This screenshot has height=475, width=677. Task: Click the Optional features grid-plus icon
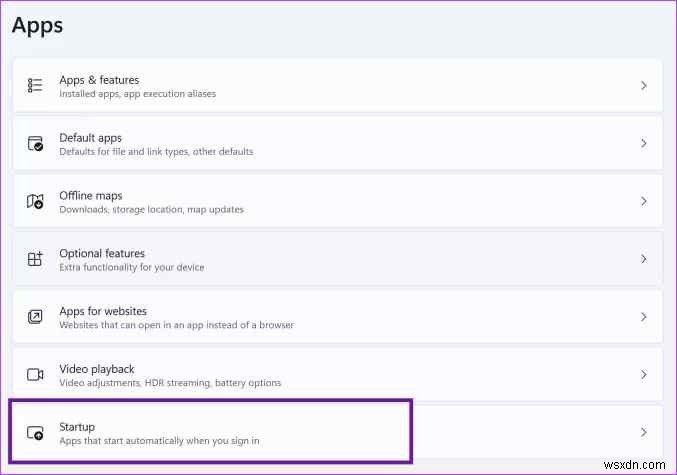(35, 259)
